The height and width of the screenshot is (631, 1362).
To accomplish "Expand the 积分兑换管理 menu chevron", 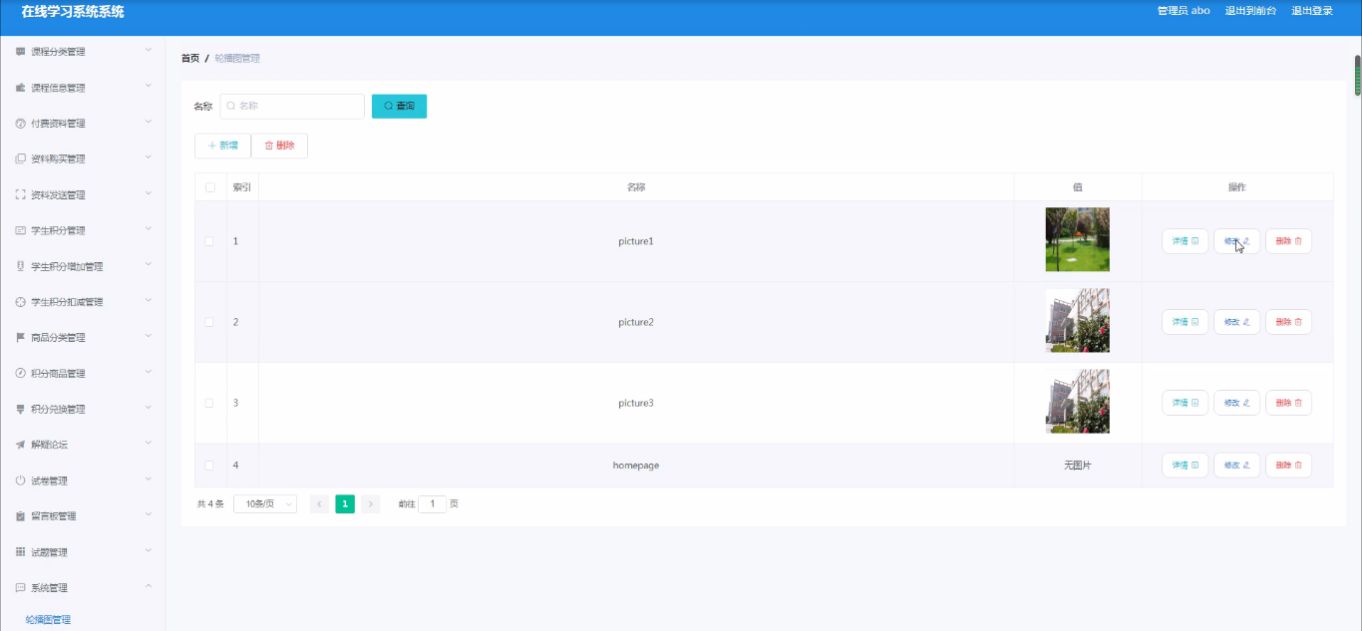I will (x=148, y=408).
